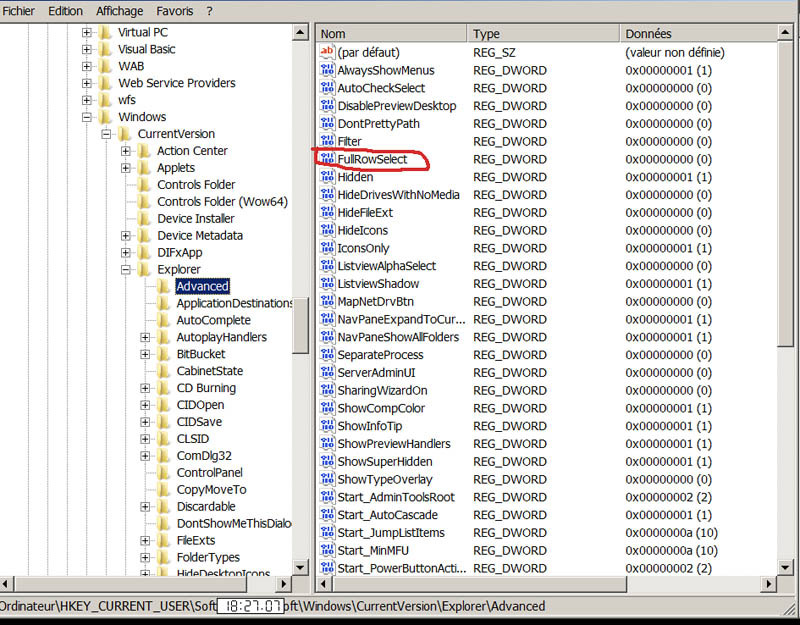Viewport: 800px width, 625px height.
Task: Open the Edition menu
Action: [x=65, y=11]
